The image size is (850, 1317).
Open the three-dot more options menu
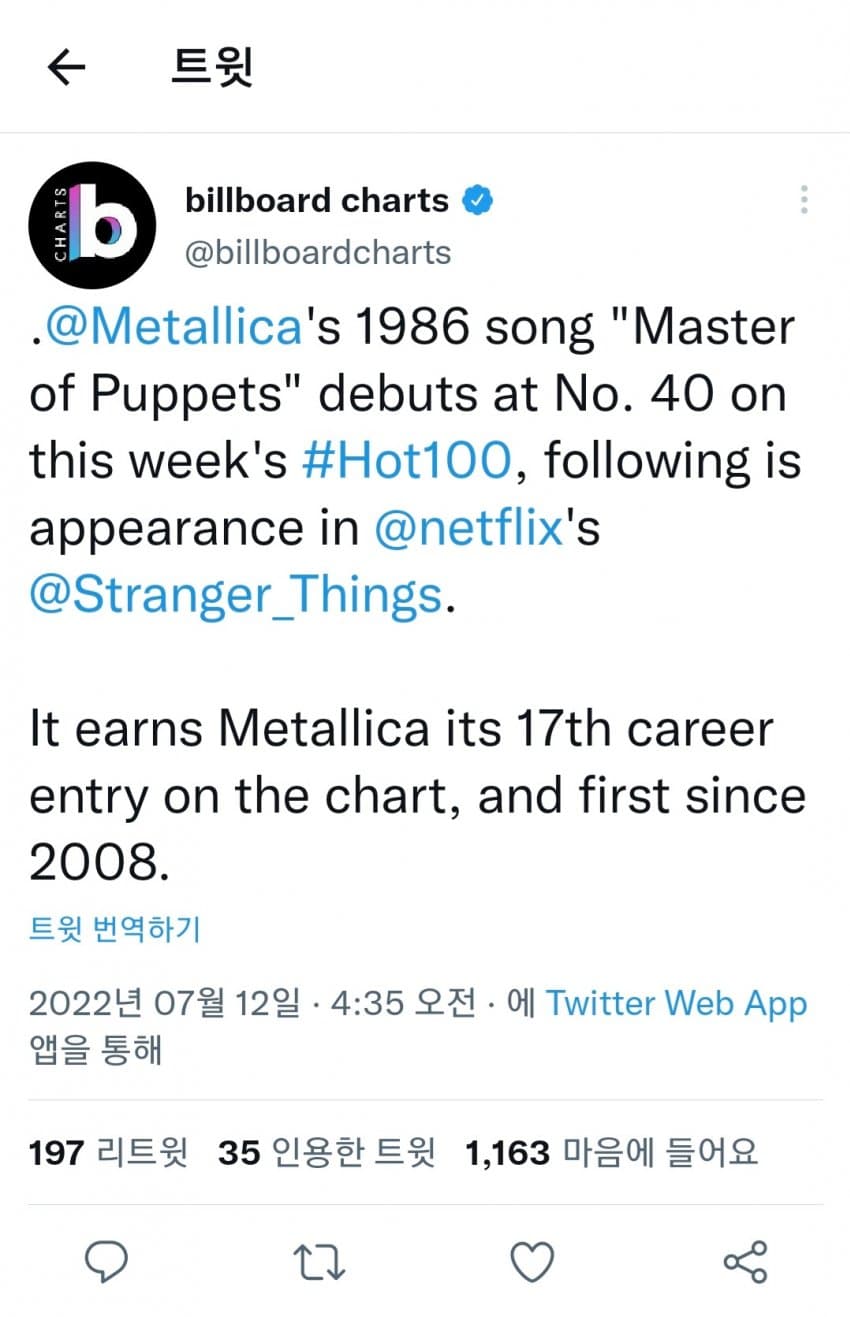(804, 200)
